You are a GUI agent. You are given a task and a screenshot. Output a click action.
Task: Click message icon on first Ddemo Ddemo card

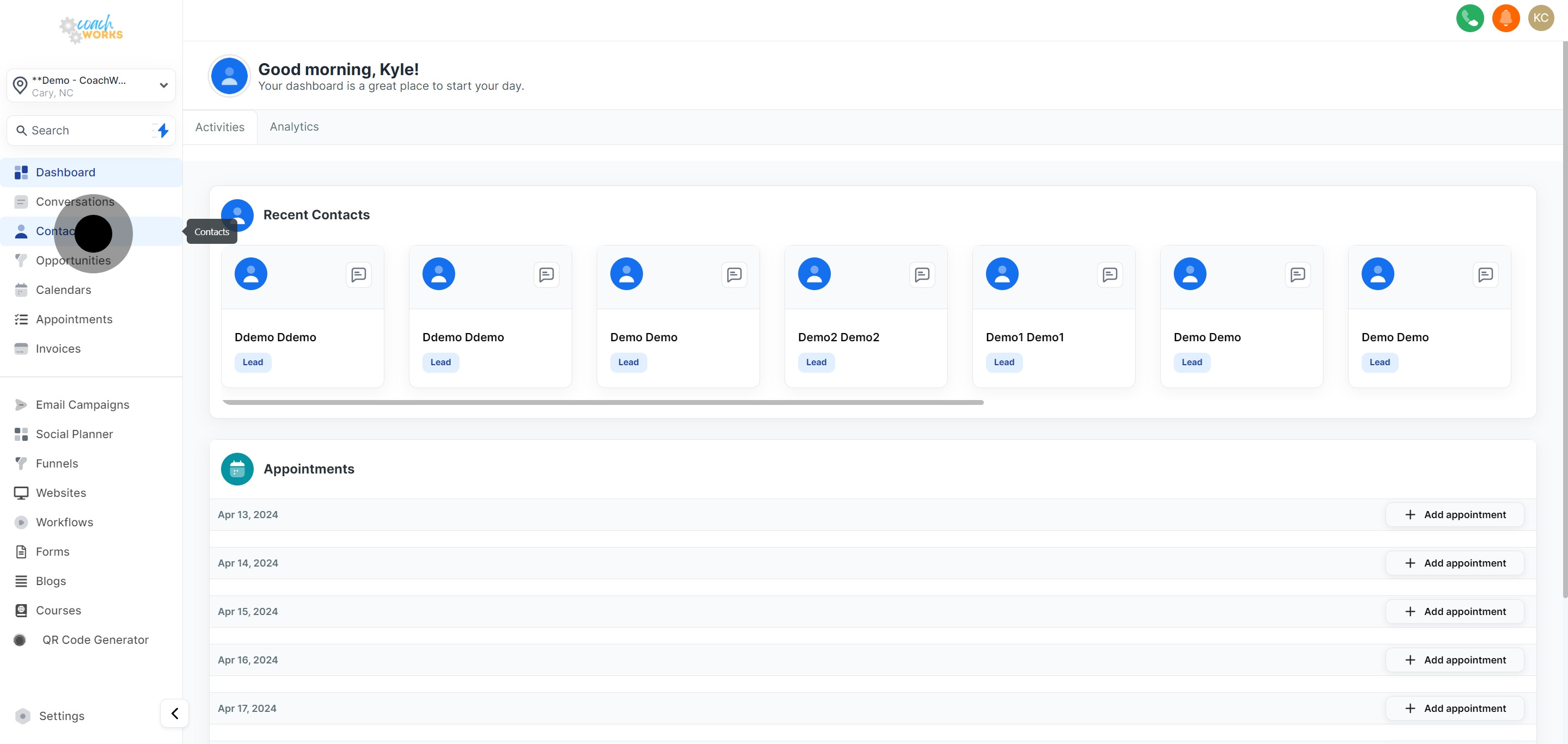click(359, 274)
